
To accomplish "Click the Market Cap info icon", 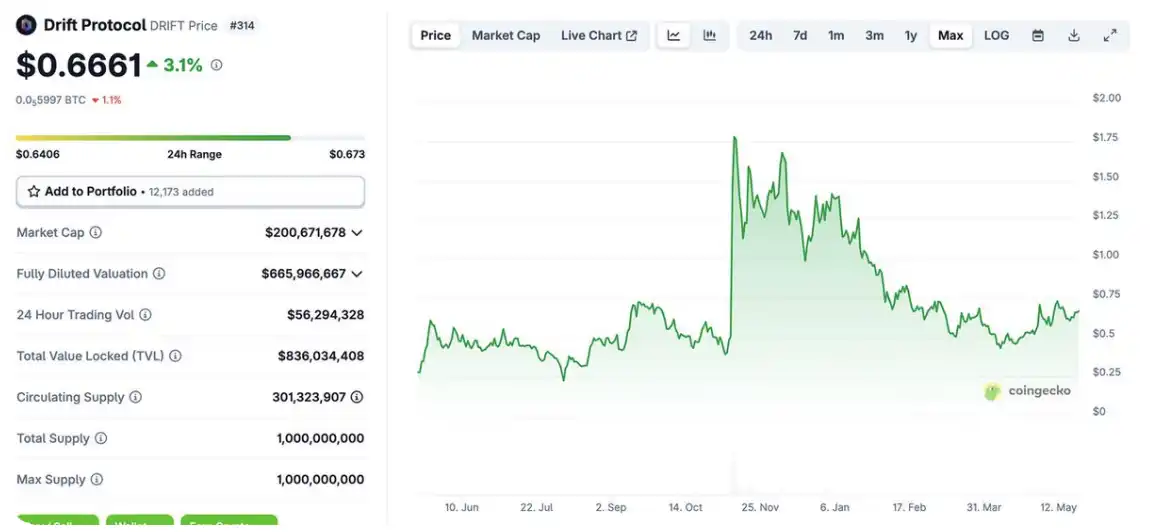I will click(96, 232).
